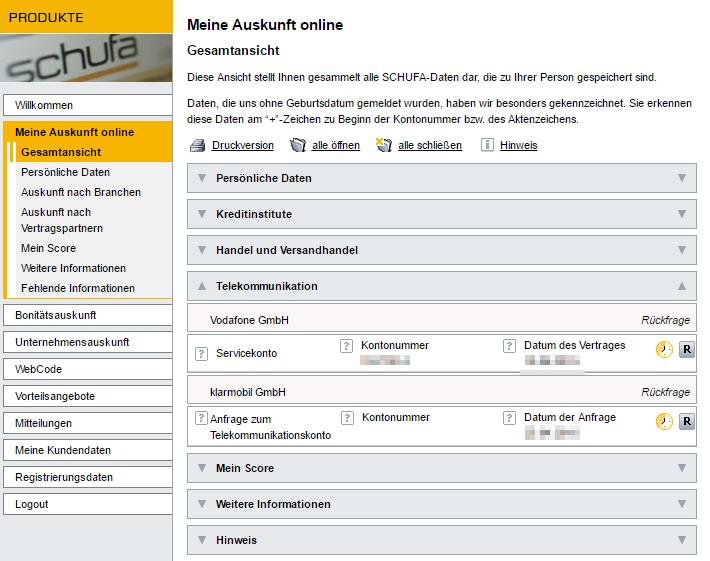Screen dimensions: 710x561
Task: Click the Logout menu item
Action: (32, 504)
